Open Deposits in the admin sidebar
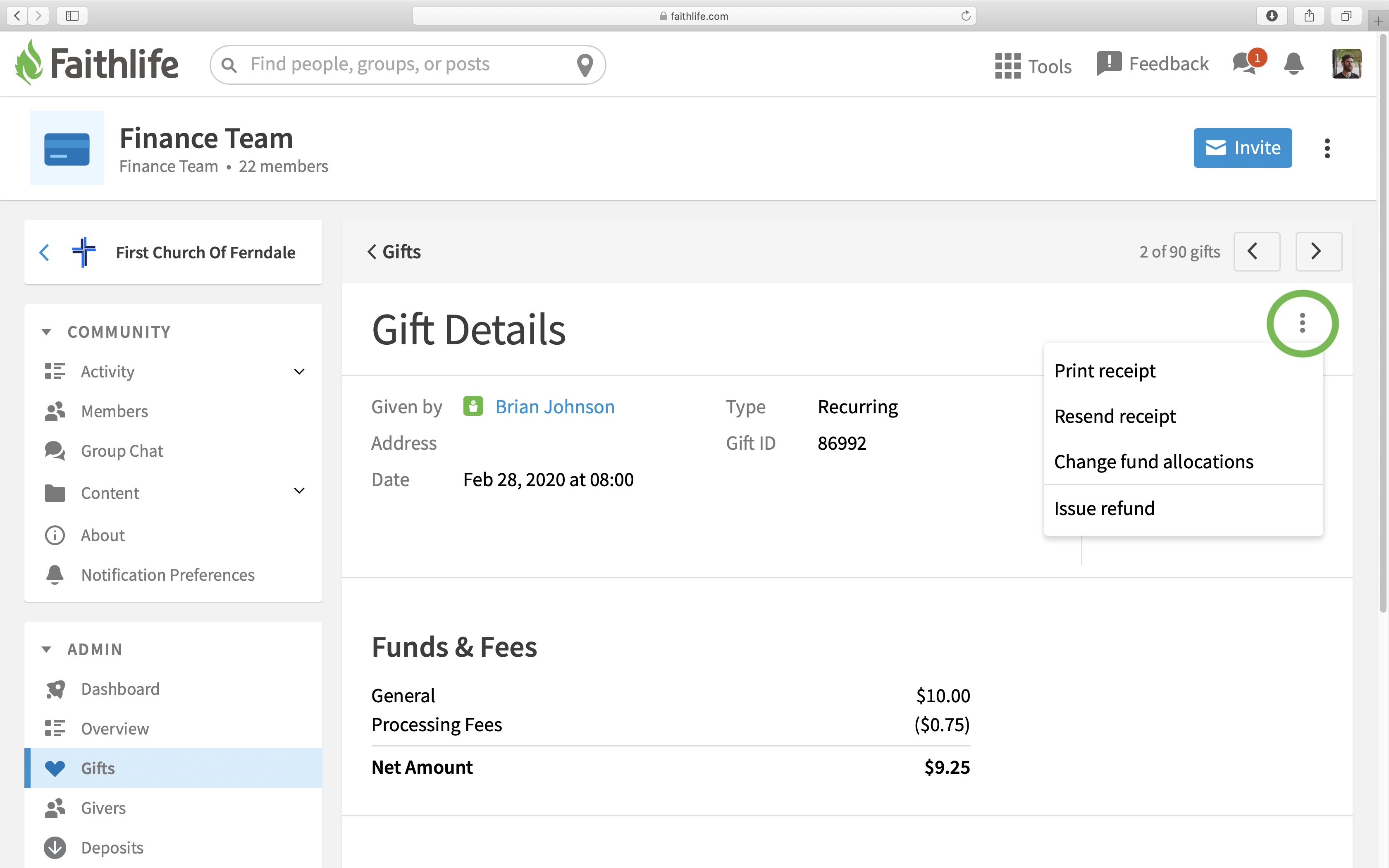This screenshot has width=1389, height=868. pos(112,847)
